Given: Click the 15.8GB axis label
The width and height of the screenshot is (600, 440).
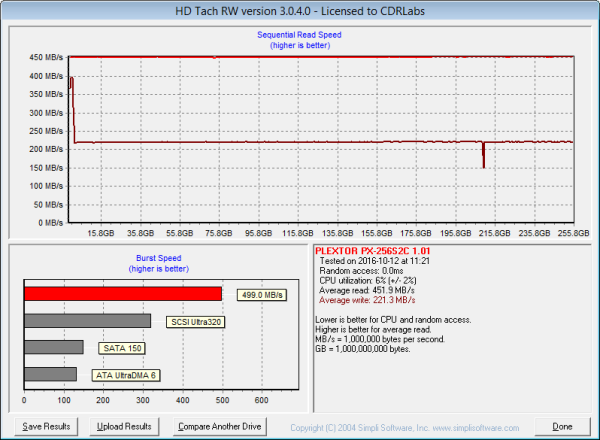Looking at the screenshot, I should (101, 233).
